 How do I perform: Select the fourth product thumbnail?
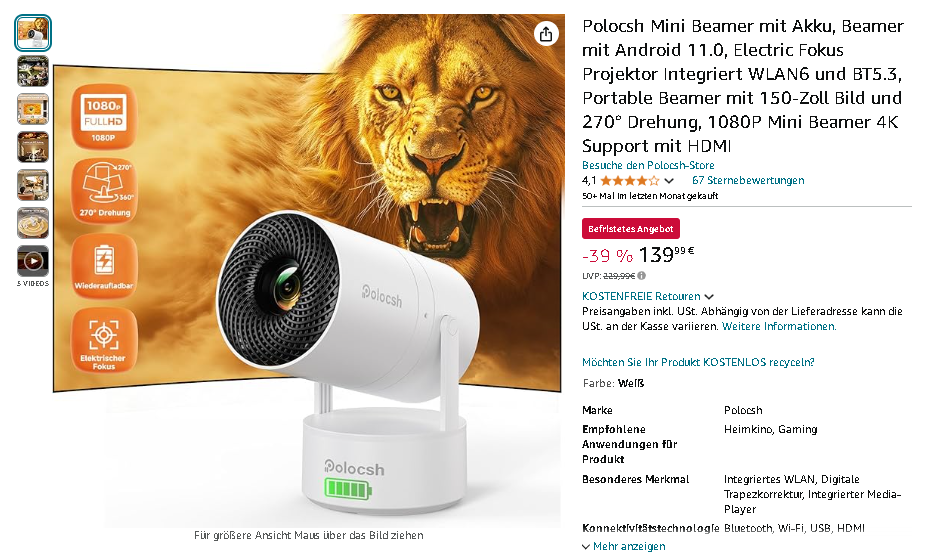coord(33,147)
